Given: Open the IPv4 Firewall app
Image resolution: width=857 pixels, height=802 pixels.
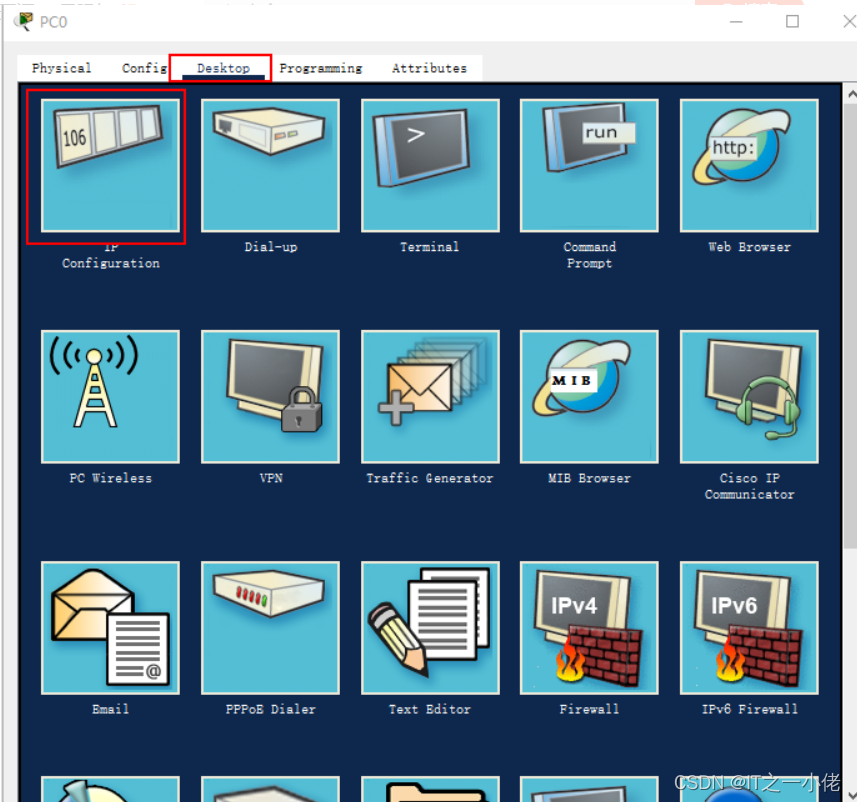Looking at the screenshot, I should pyautogui.click(x=589, y=628).
